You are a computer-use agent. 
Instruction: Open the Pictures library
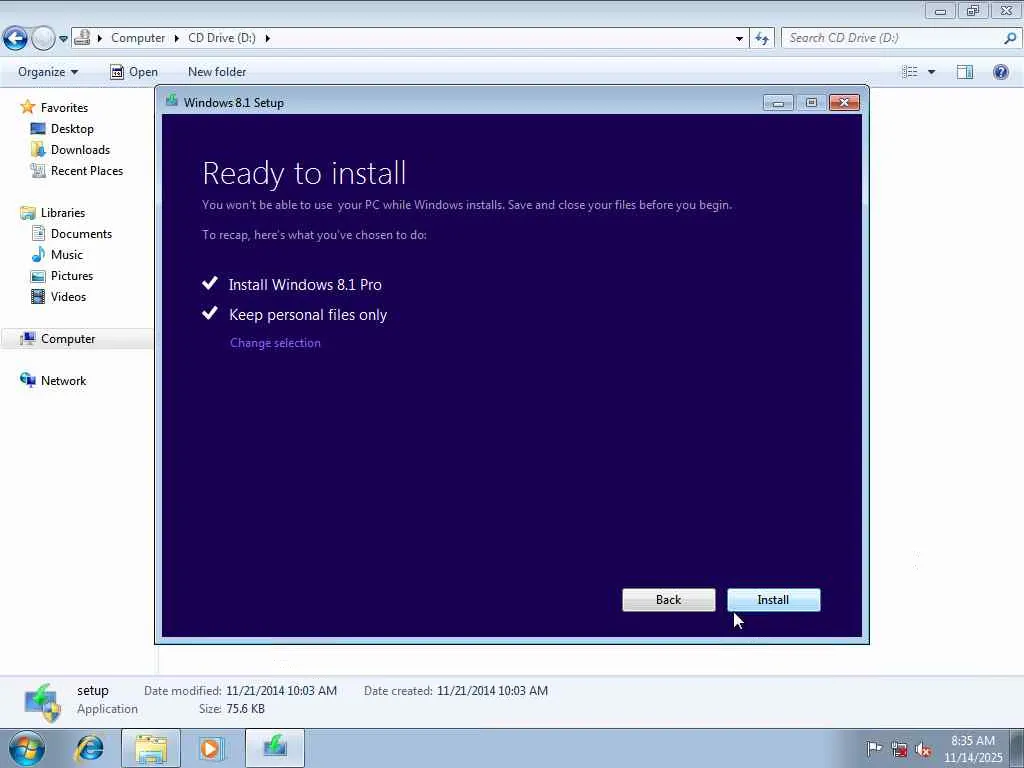pyautogui.click(x=72, y=276)
